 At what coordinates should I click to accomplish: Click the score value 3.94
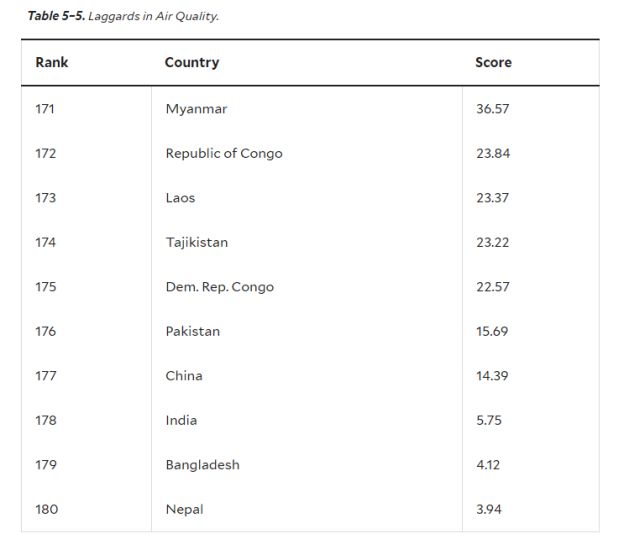[489, 509]
